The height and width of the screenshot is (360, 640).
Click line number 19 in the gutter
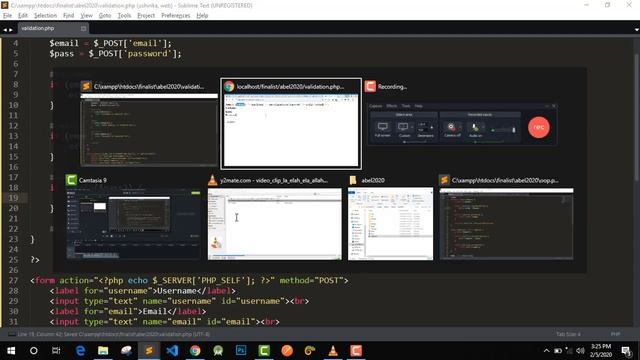pyautogui.click(x=13, y=198)
